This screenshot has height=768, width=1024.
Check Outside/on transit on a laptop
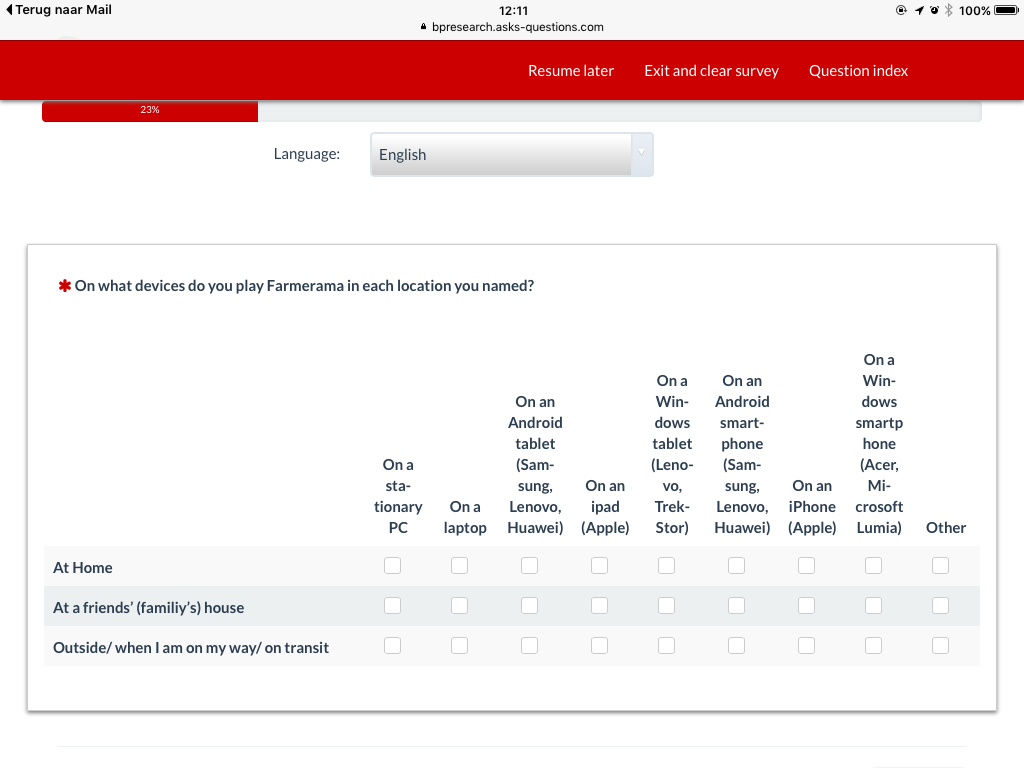coord(460,646)
